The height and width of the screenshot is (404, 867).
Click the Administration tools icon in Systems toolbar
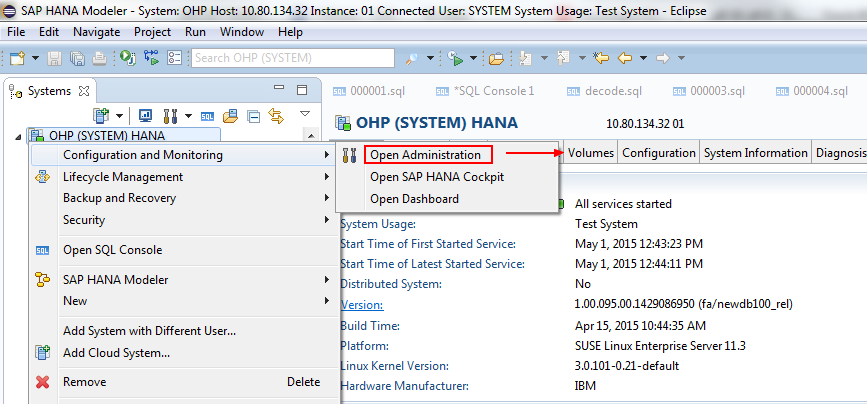click(169, 116)
